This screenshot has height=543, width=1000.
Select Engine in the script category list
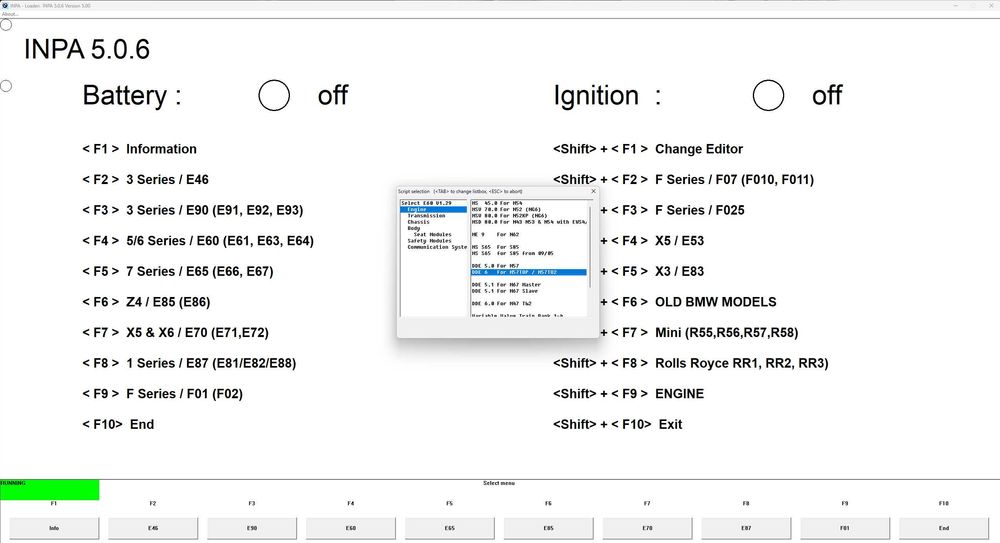point(417,209)
